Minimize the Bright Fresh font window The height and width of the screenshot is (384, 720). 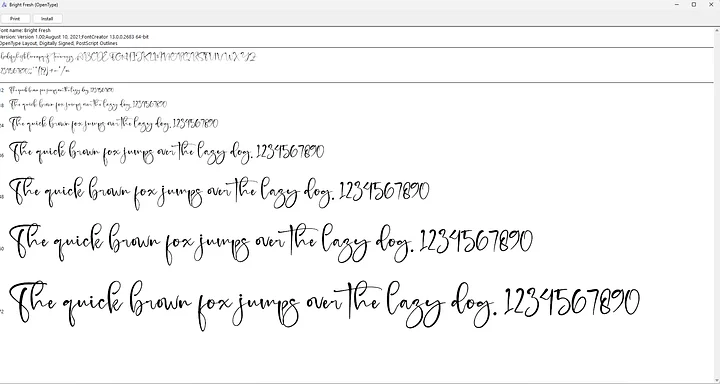click(x=677, y=5)
